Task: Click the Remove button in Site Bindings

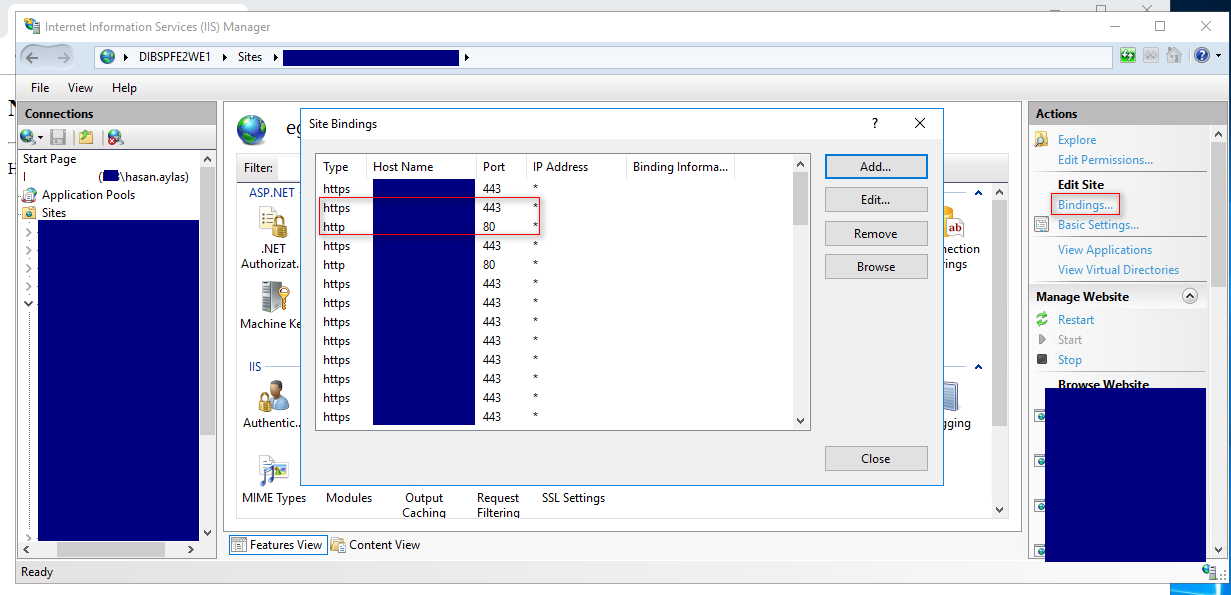Action: click(x=876, y=233)
